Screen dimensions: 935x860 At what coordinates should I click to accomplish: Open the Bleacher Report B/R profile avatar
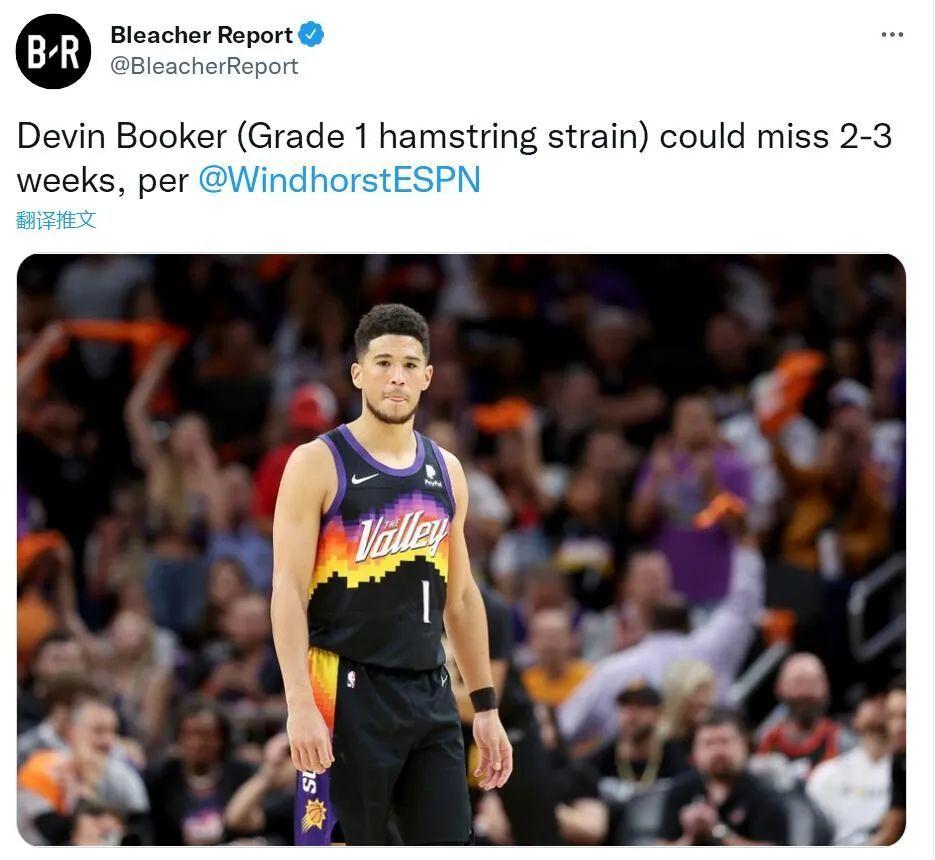[x=54, y=51]
